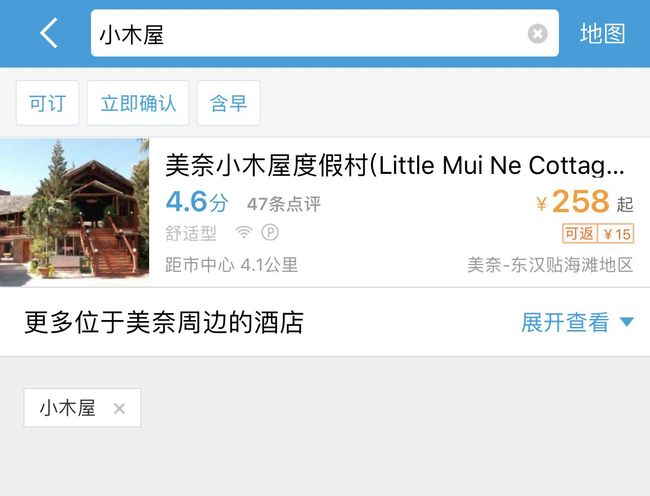Click the blue dropdown triangle next to 展开查看
650x496 pixels.
click(626, 322)
